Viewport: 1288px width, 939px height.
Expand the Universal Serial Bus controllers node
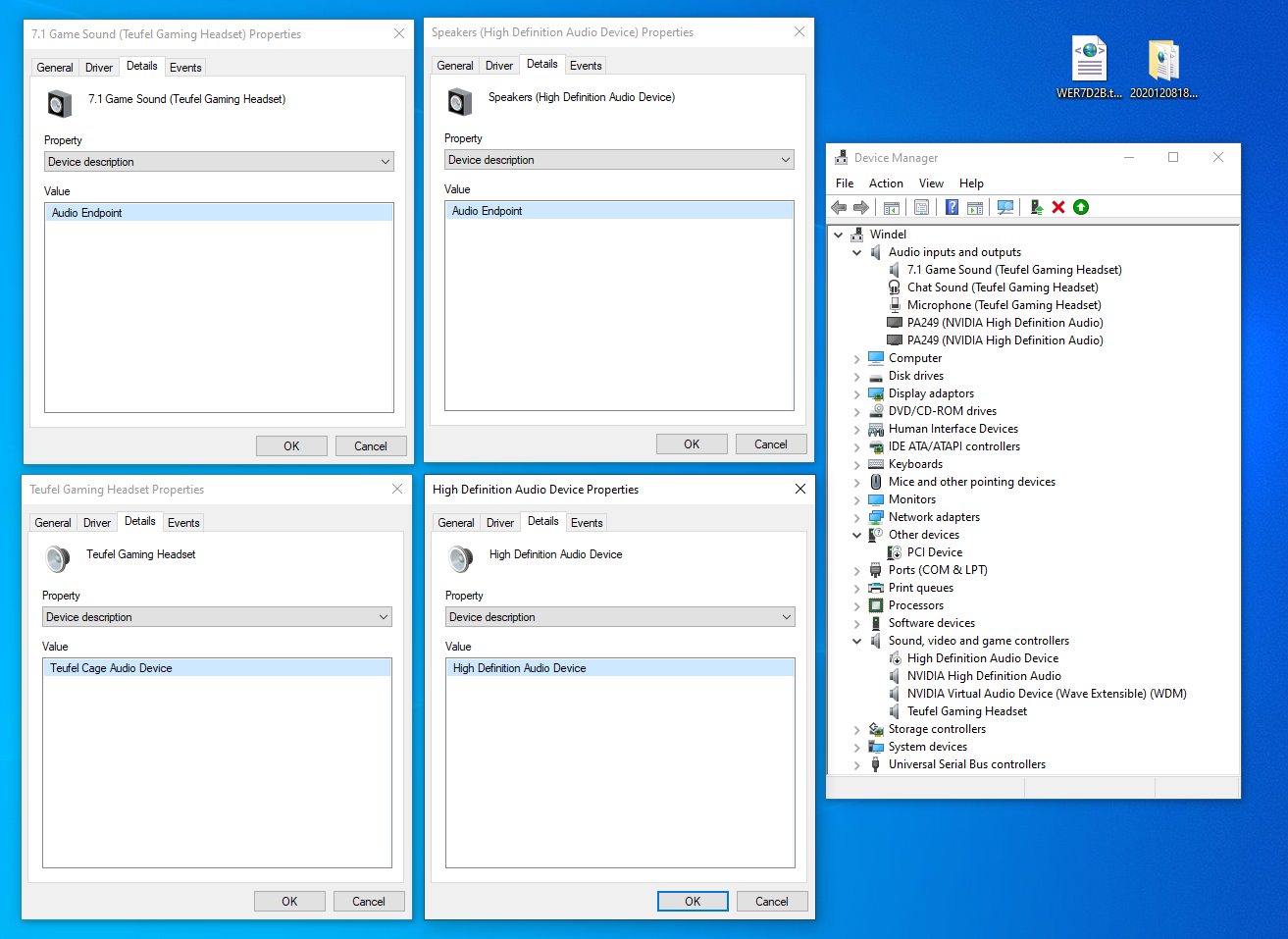pos(856,764)
